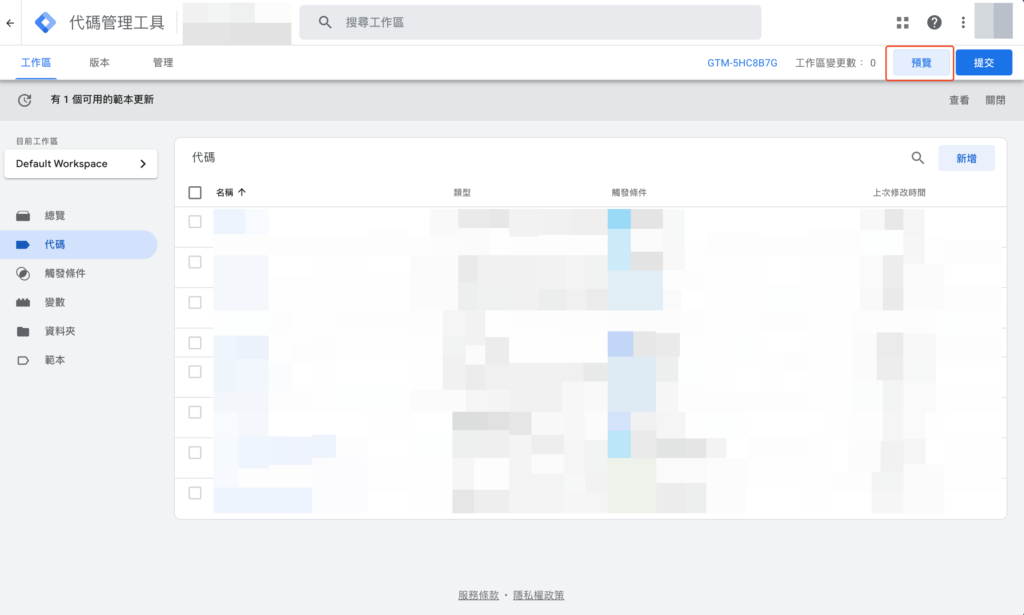Screen dimensions: 1024x615
Task: Open the Google apps grid icon
Action: pos(903,23)
